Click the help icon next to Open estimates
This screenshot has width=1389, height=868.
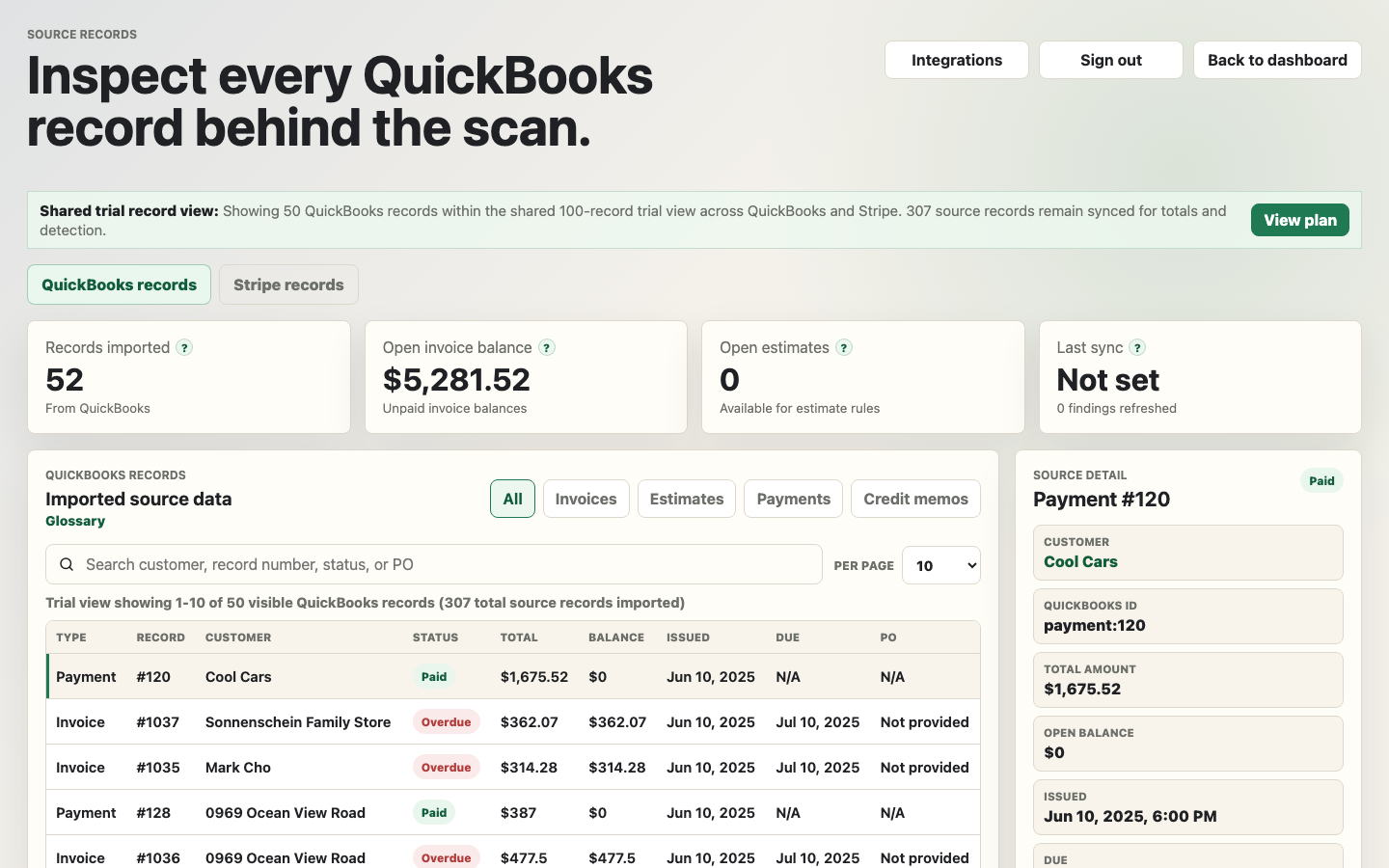click(844, 347)
